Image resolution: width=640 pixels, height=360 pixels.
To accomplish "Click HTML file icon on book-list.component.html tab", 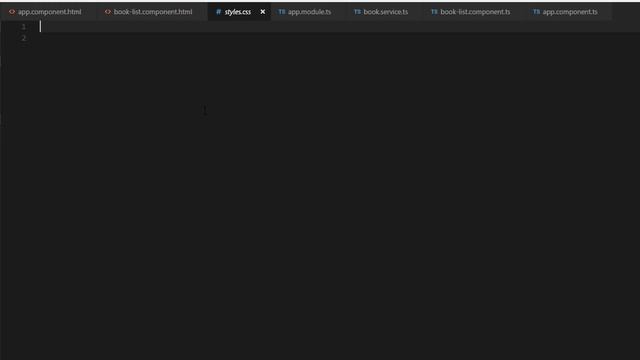I will 108,12.
